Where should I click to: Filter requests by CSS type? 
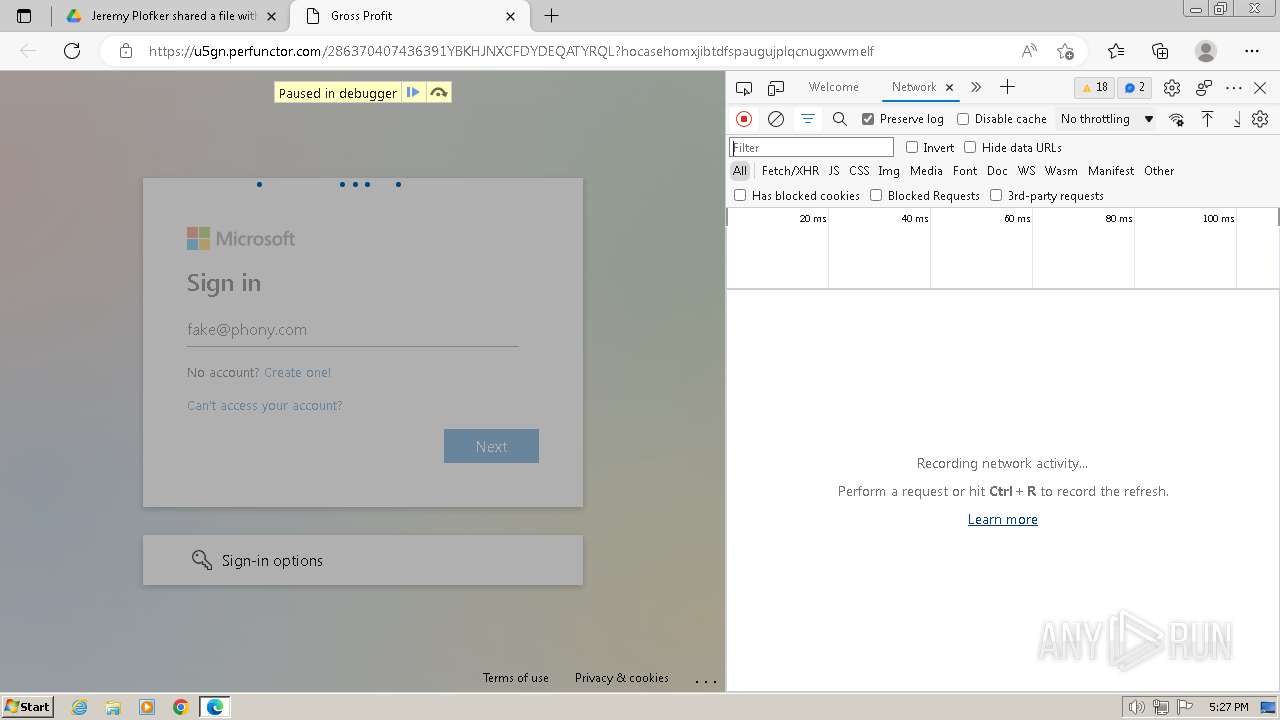859,171
